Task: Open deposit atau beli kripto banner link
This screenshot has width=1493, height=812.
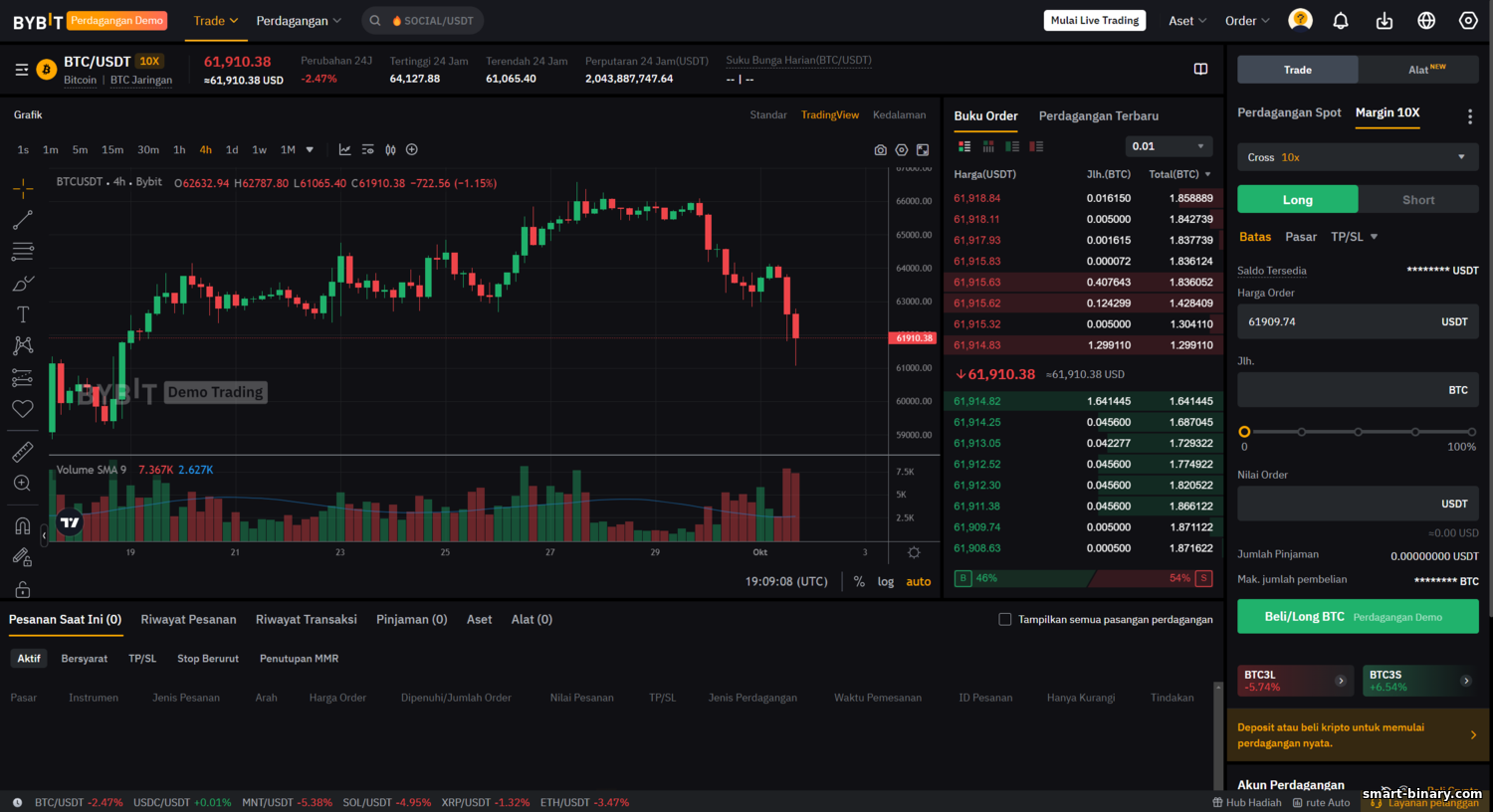Action: [x=1358, y=735]
